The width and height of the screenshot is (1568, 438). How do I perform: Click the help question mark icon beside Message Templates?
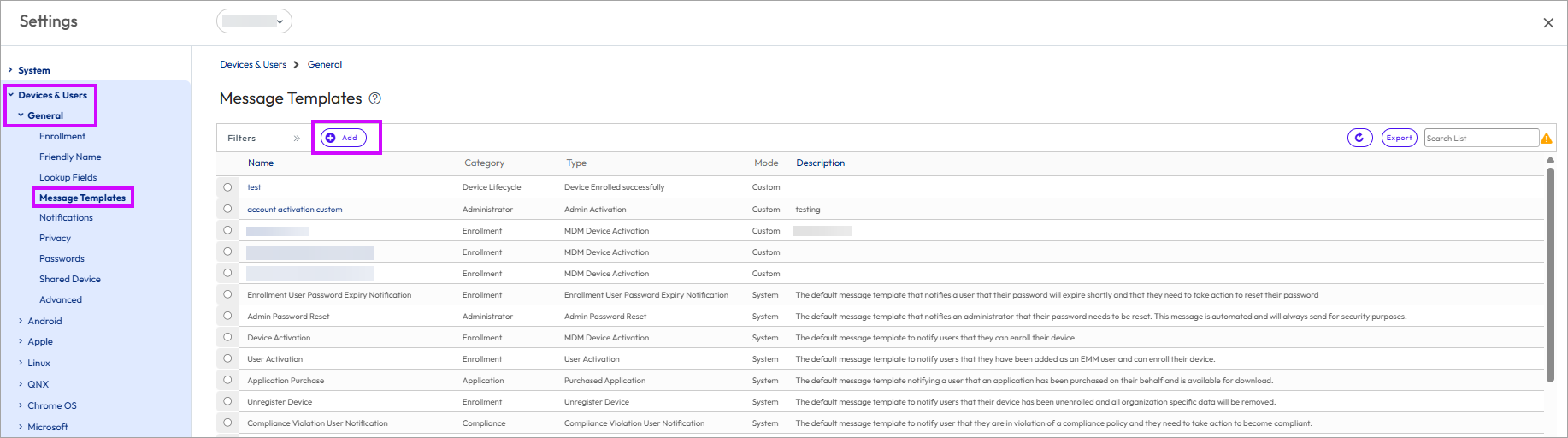(374, 98)
